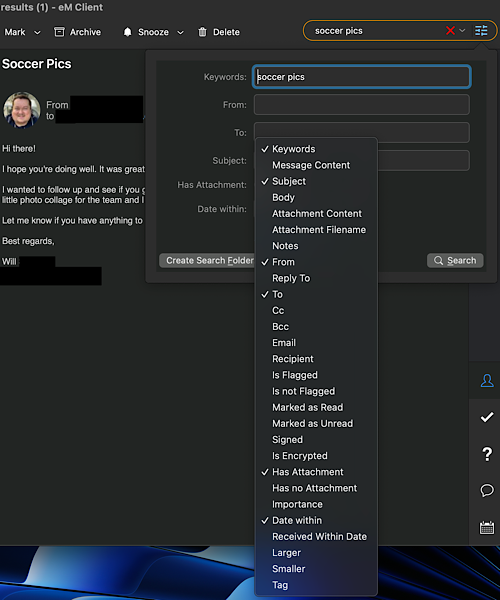
Task: Select Message Content menu item
Action: click(316, 165)
